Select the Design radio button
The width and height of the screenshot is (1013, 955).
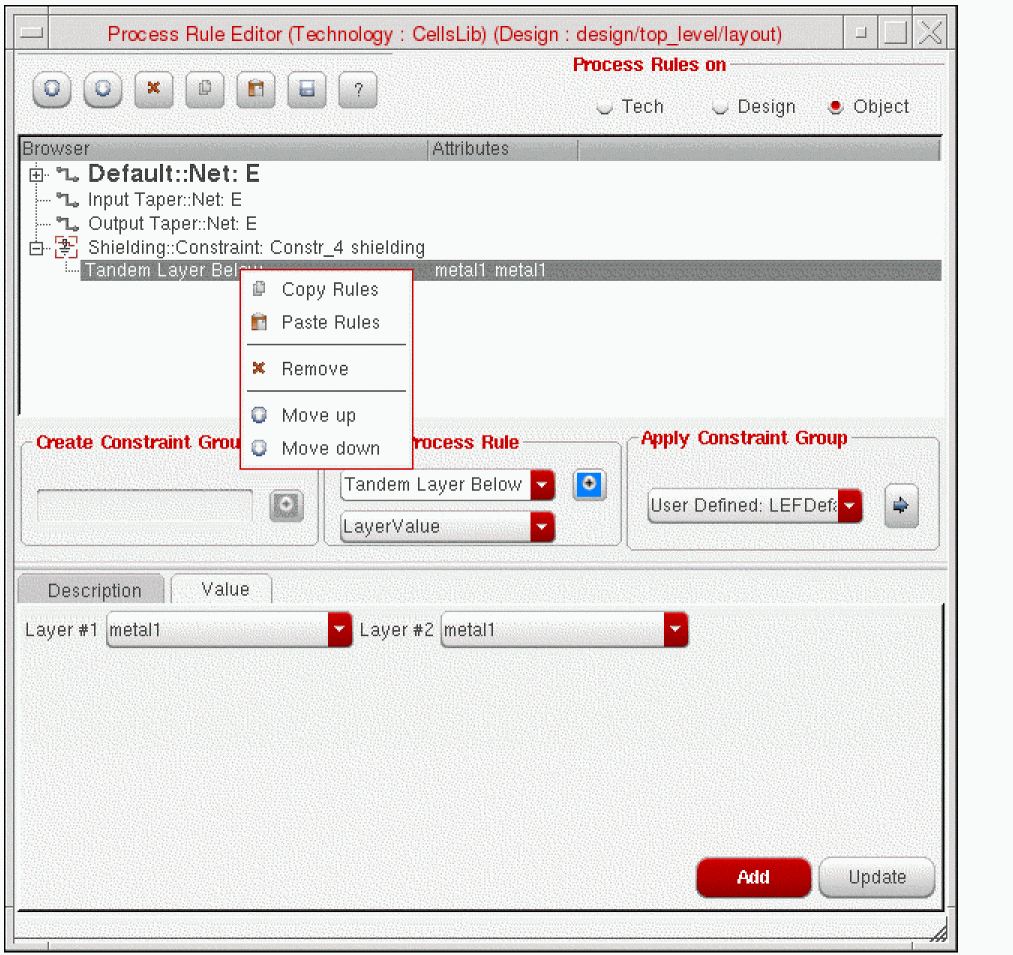721,108
